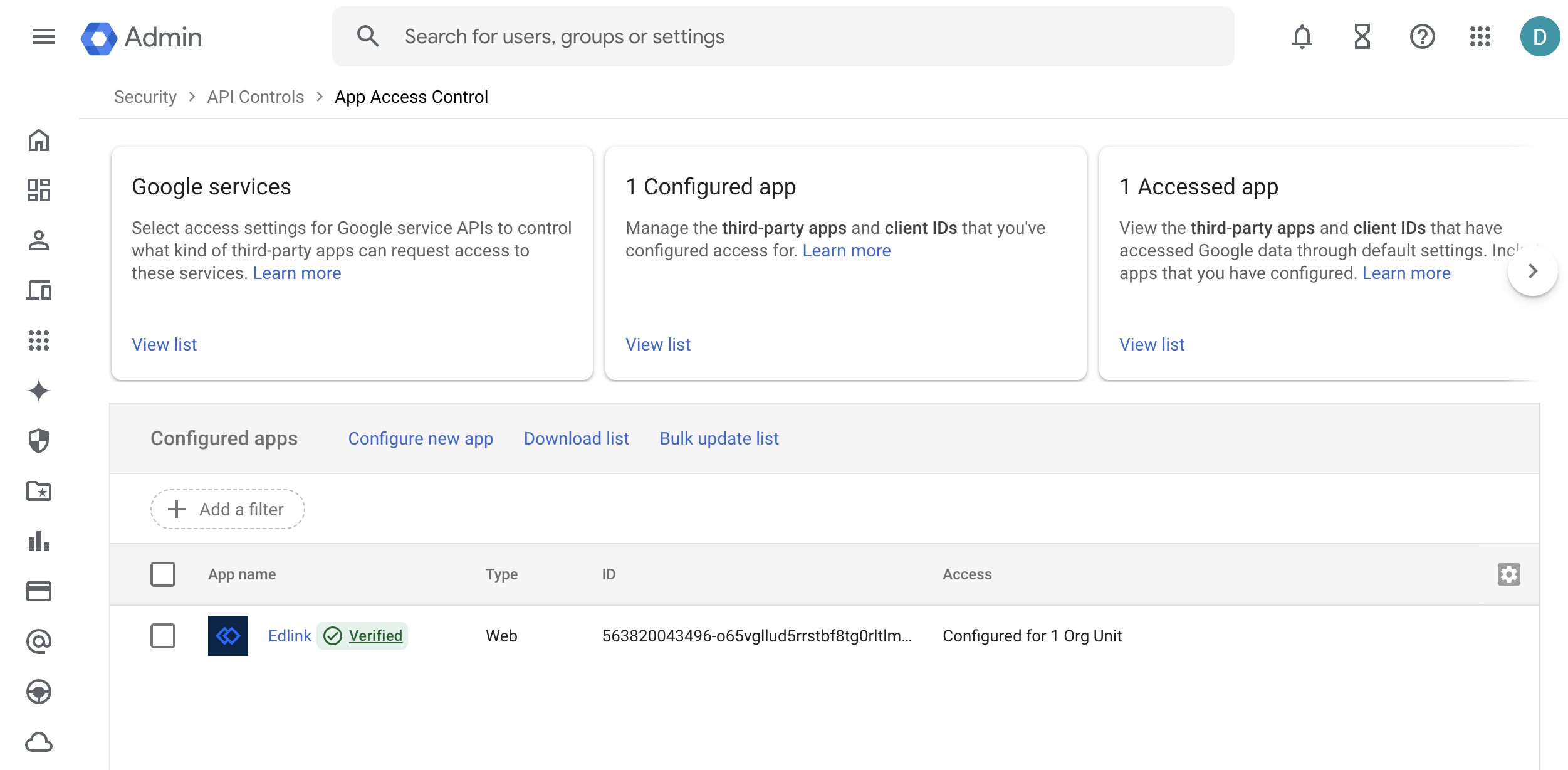Image resolution: width=1568 pixels, height=770 pixels.
Task: Click Configure new app
Action: click(x=421, y=438)
